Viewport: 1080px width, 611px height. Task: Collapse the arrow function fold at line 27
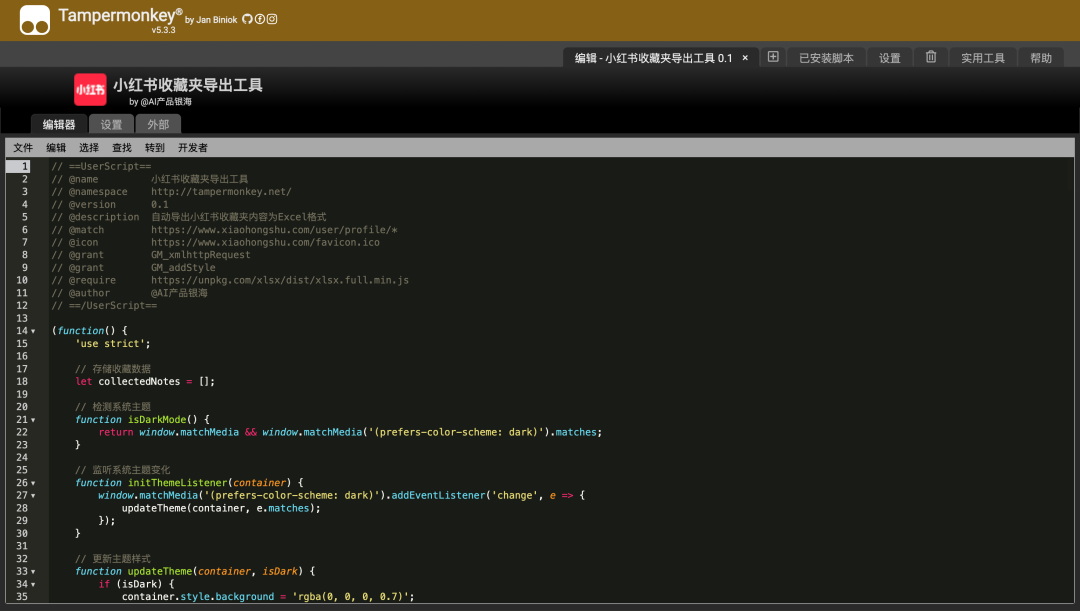point(33,496)
